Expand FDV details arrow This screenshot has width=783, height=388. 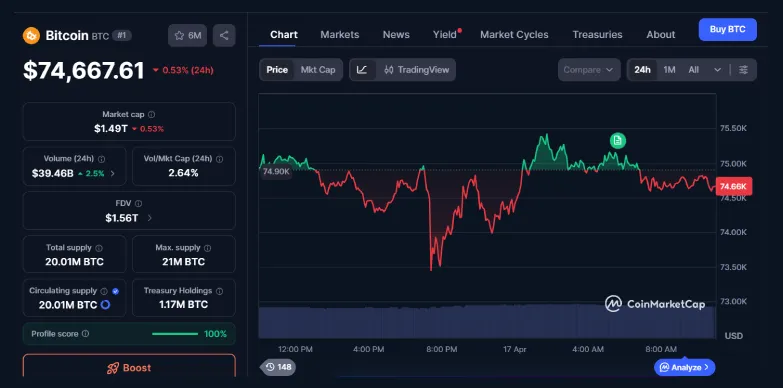click(150, 218)
